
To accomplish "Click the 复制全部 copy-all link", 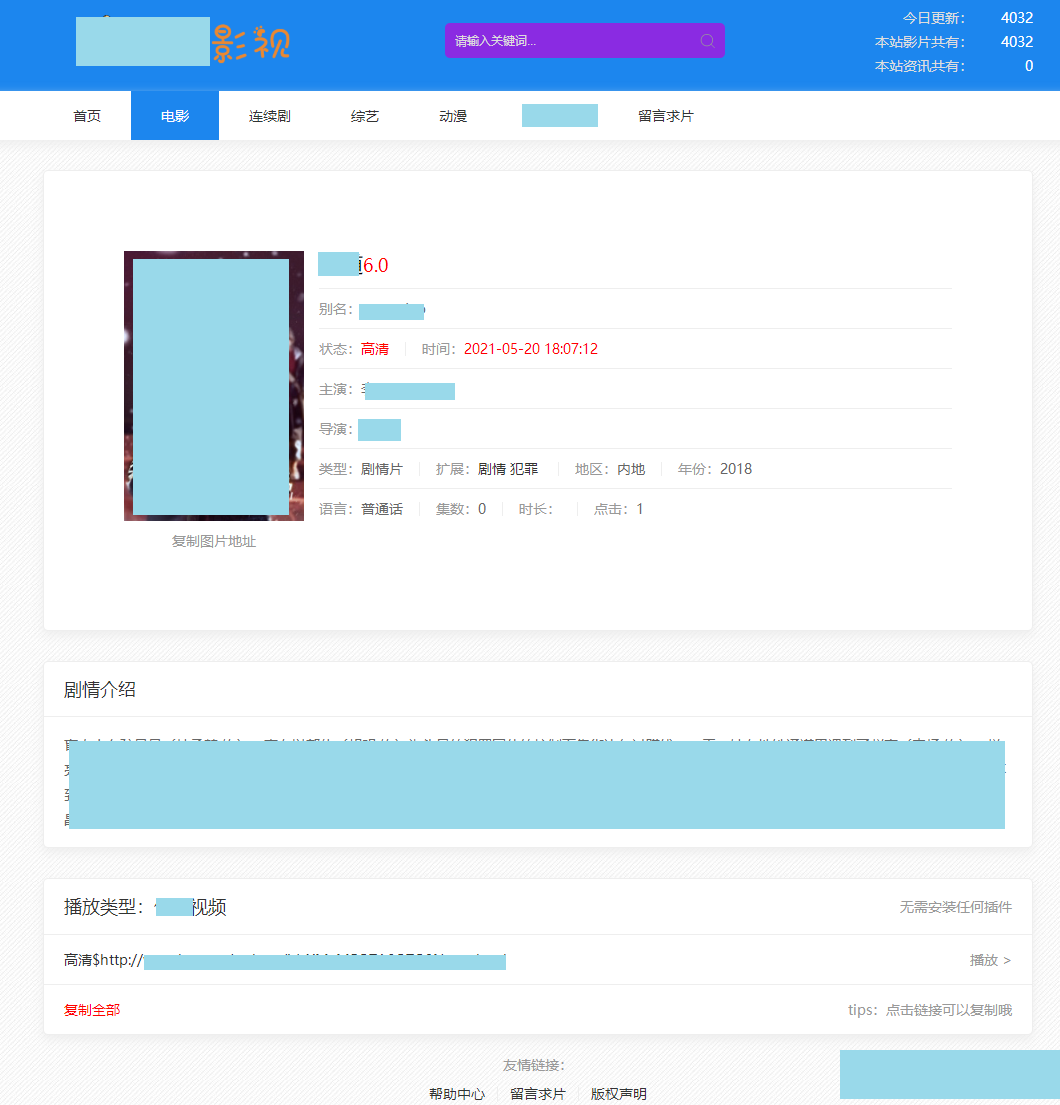I will (x=90, y=1010).
